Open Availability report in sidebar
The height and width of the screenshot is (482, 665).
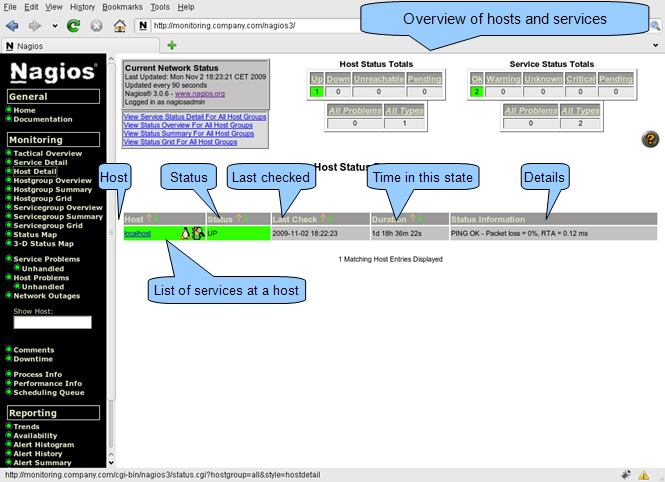pyautogui.click(x=35, y=436)
